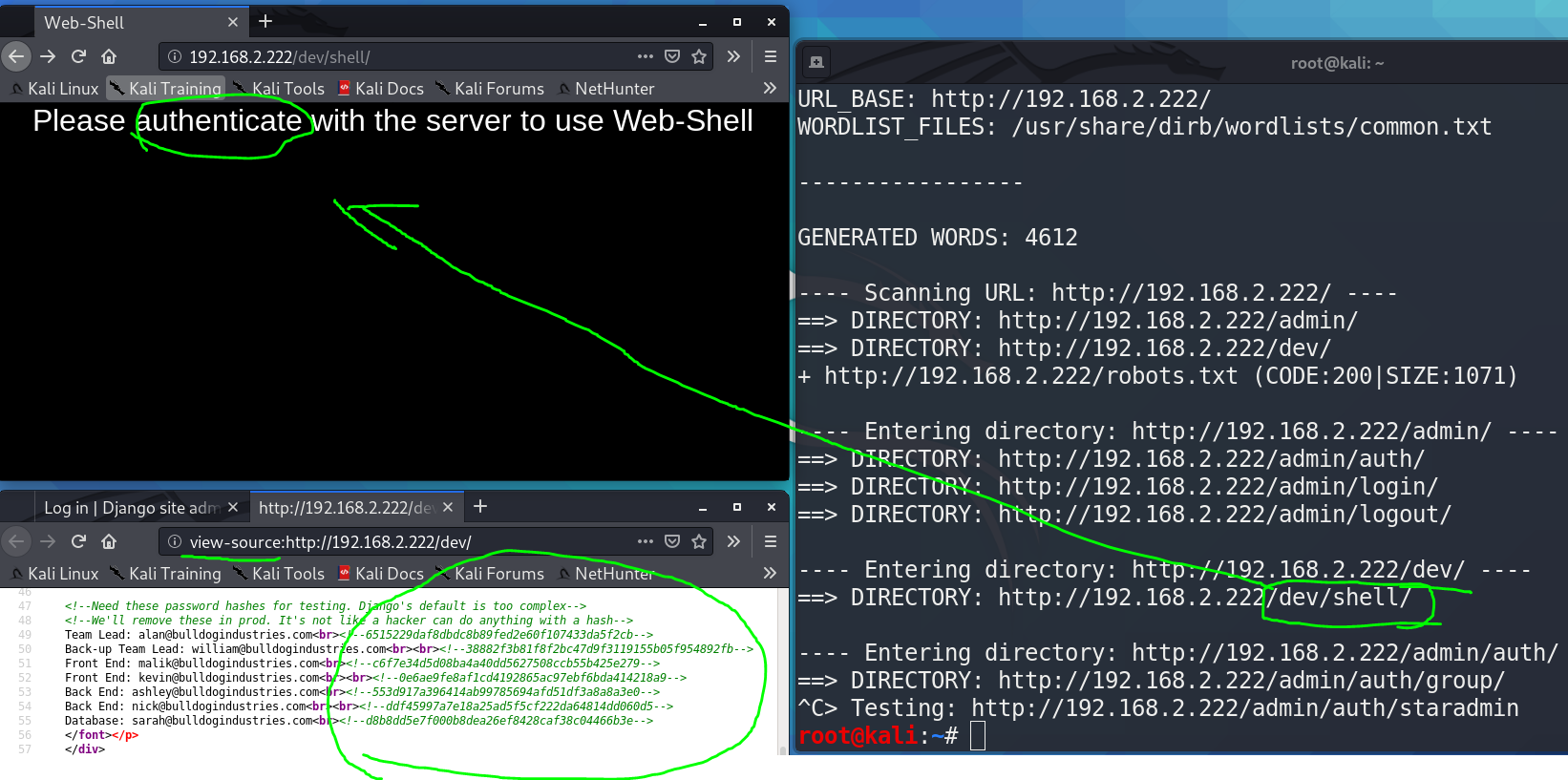Show more bookmarks in bottom browser bar
1568x780 pixels.
pos(770,573)
